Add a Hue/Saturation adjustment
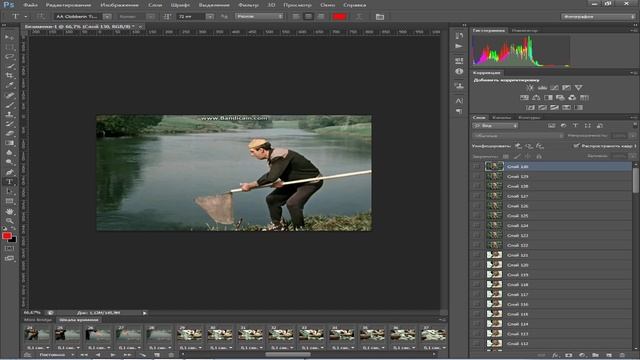 524,98
